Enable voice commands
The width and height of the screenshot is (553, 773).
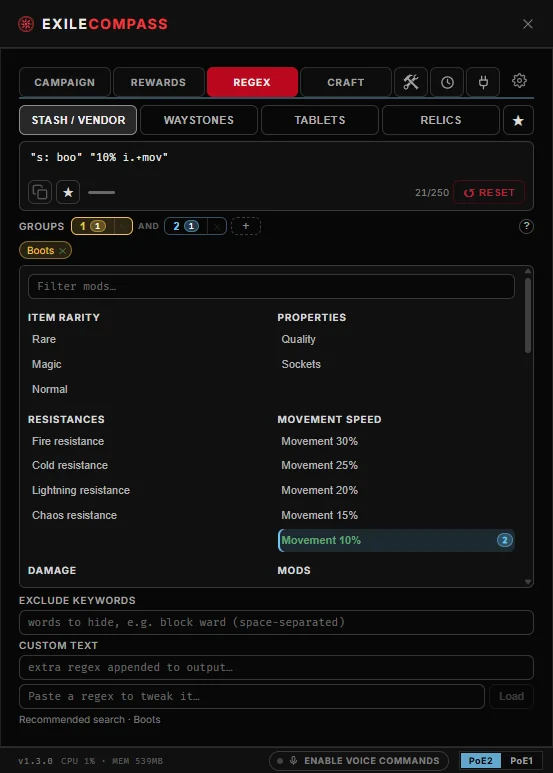tap(359, 760)
